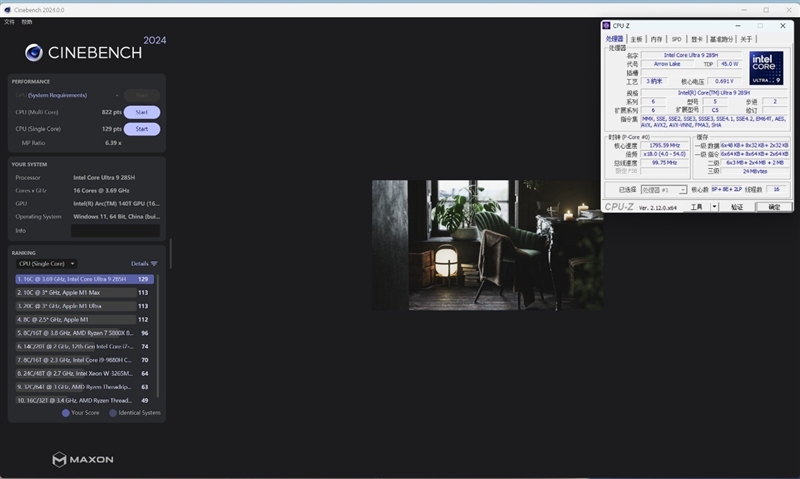The image size is (800, 479).
Task: Switch to the 内存 tab in CPU-Z
Action: 656,39
